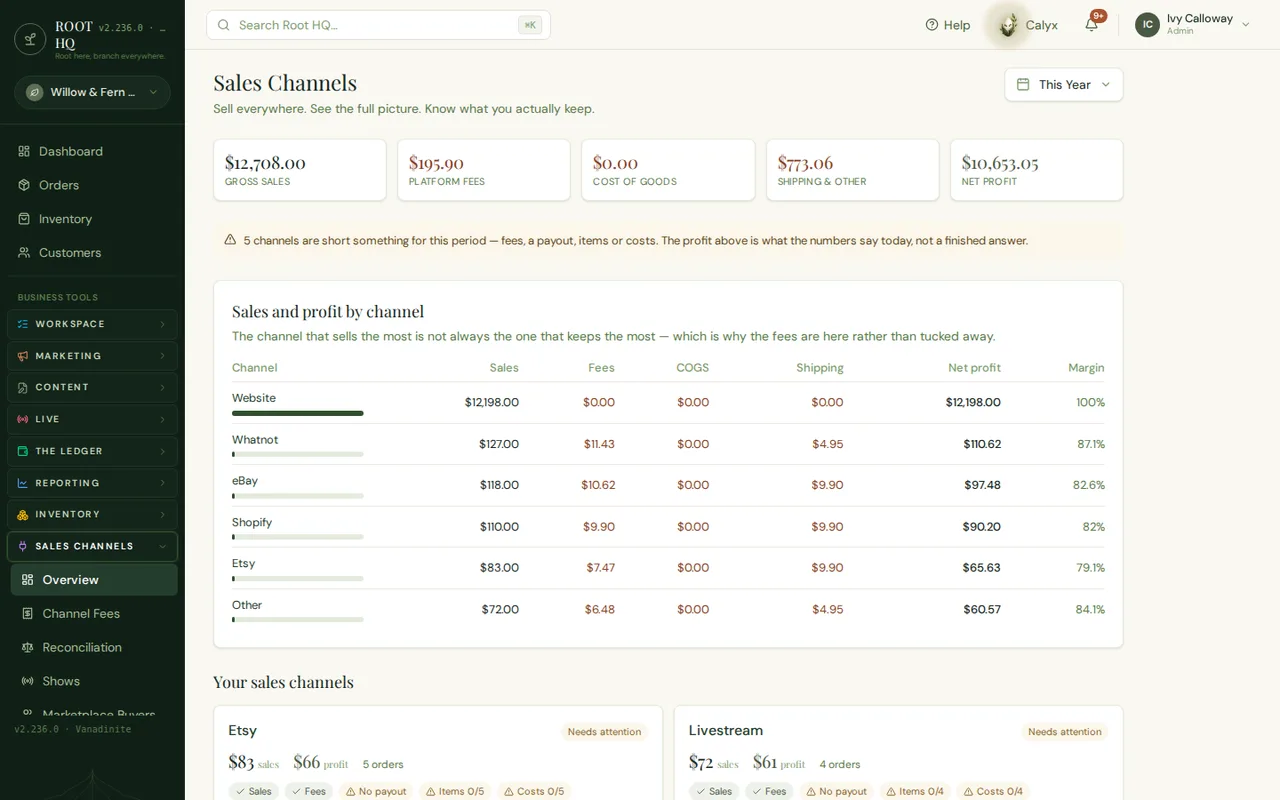The image size is (1280, 800).
Task: Select the Overview sub-item
Action: point(94,580)
